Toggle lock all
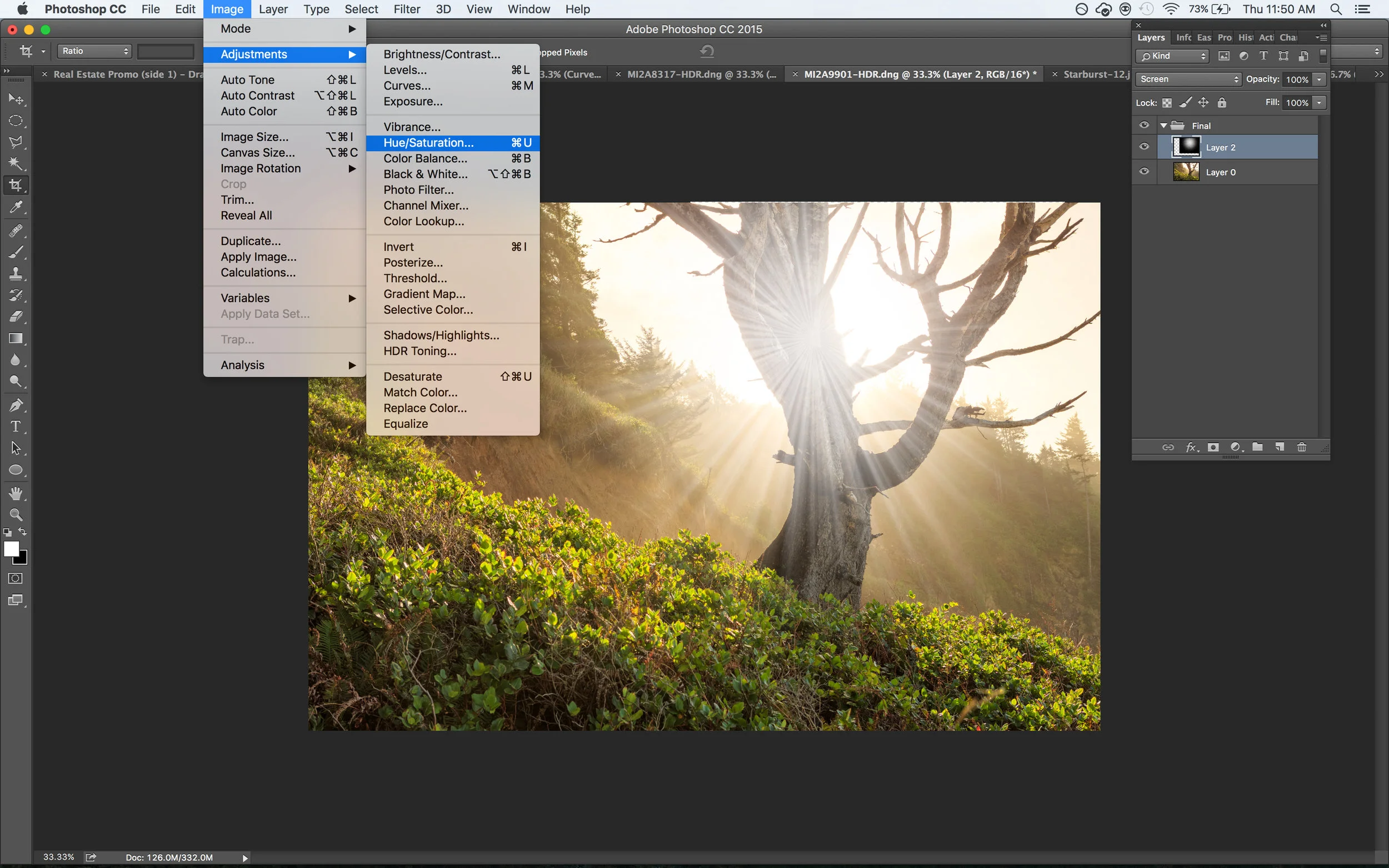1389x868 pixels. pos(1222,103)
